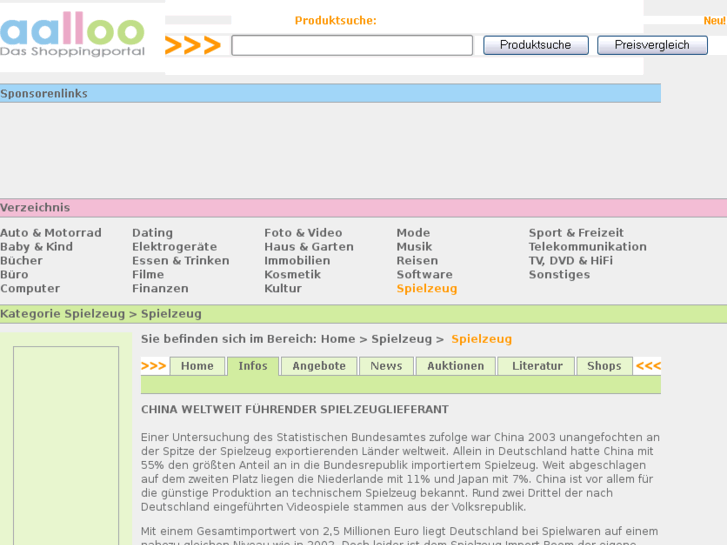This screenshot has width=727, height=545.
Task: Click the orange >>> before the Home tab
Action: [x=153, y=366]
